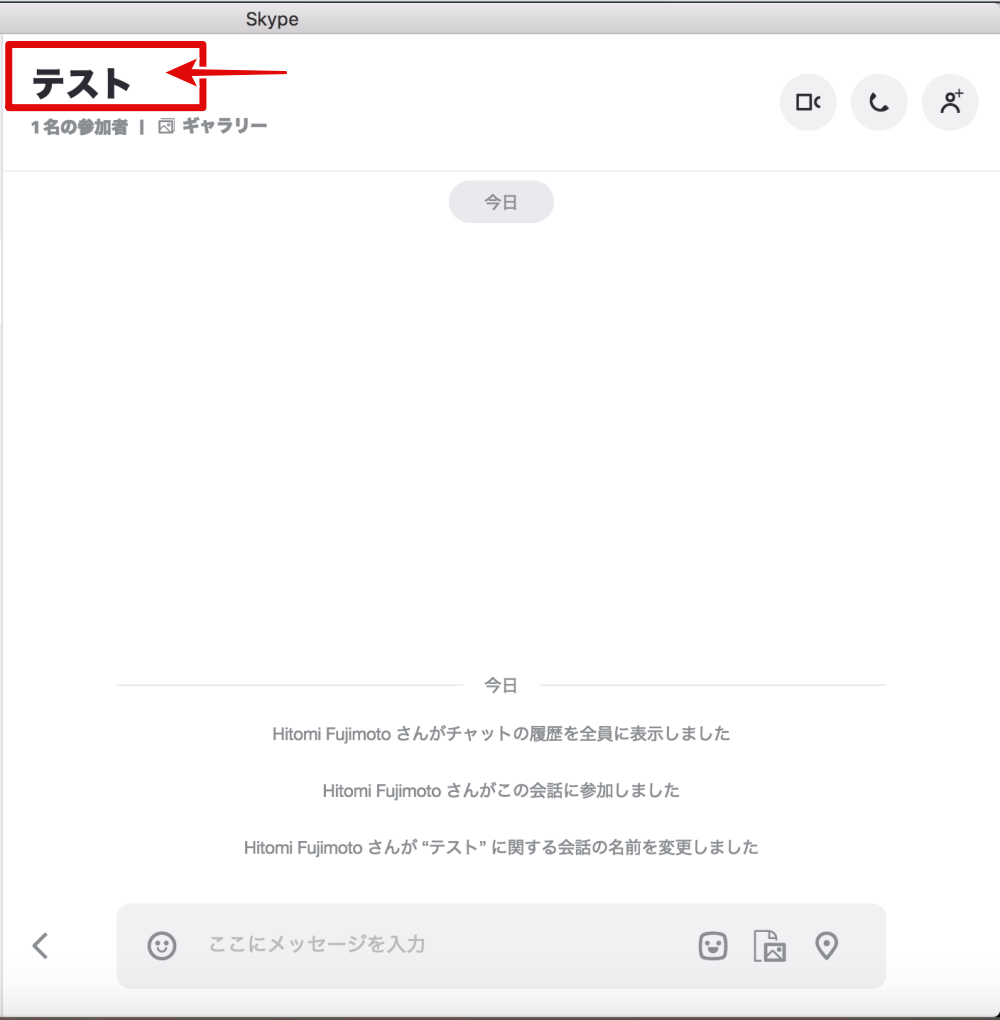The image size is (1000, 1020).
Task: Click the テスト conversation title
Action: (81, 84)
